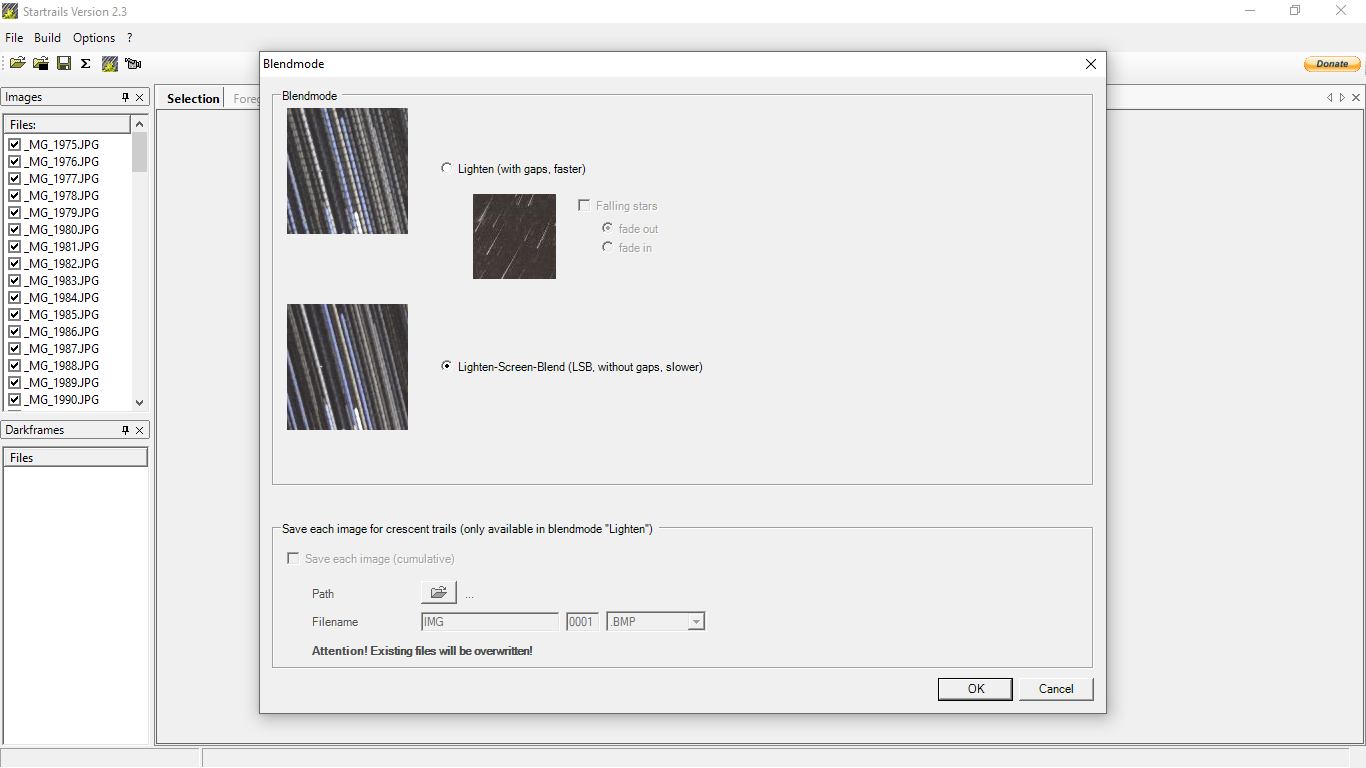Click the Donate button
The width and height of the screenshot is (1366, 768).
(x=1332, y=64)
